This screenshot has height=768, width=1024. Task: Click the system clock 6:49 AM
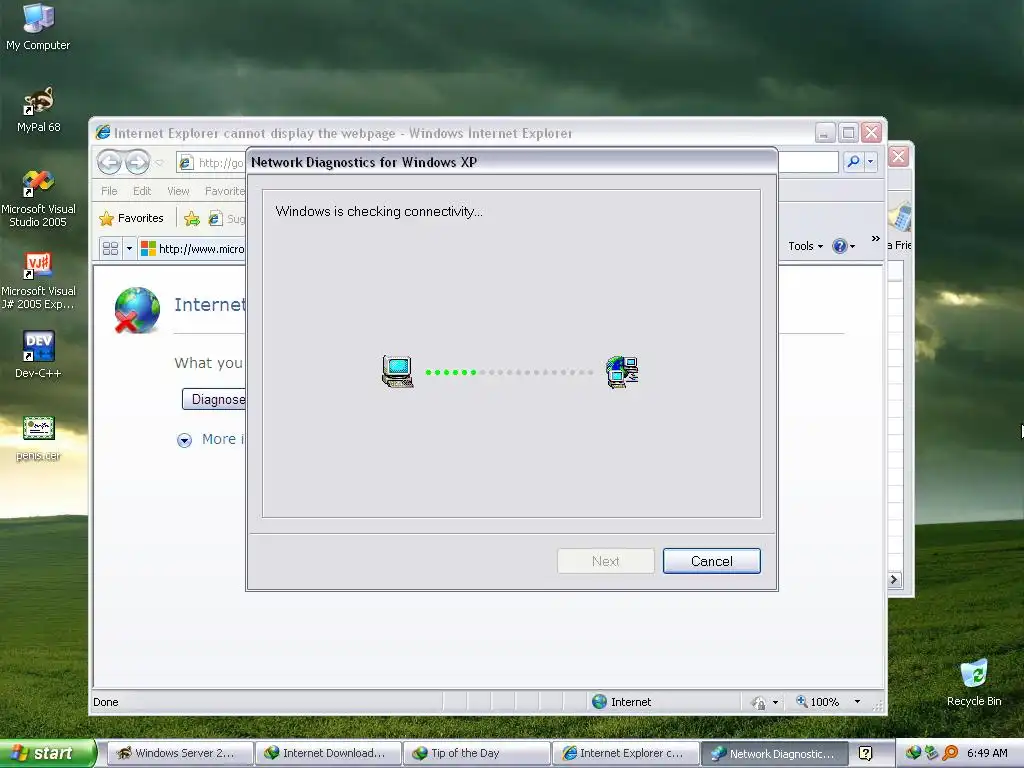coord(987,753)
